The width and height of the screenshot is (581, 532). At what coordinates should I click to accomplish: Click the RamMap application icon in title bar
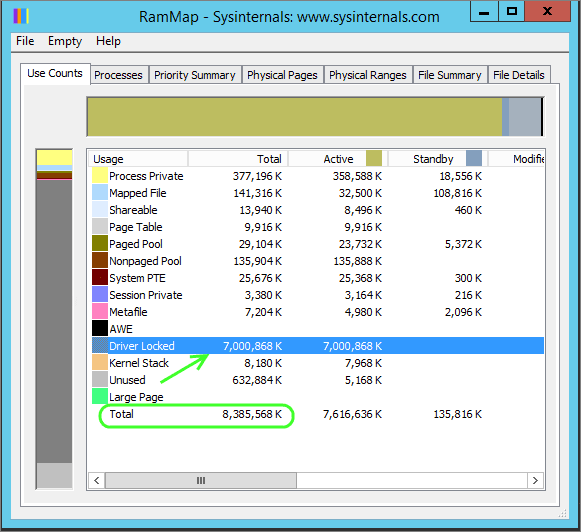pos(21,16)
